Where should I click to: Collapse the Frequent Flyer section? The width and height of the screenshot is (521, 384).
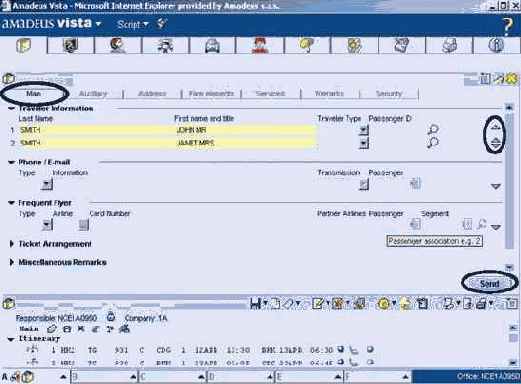click(x=11, y=203)
